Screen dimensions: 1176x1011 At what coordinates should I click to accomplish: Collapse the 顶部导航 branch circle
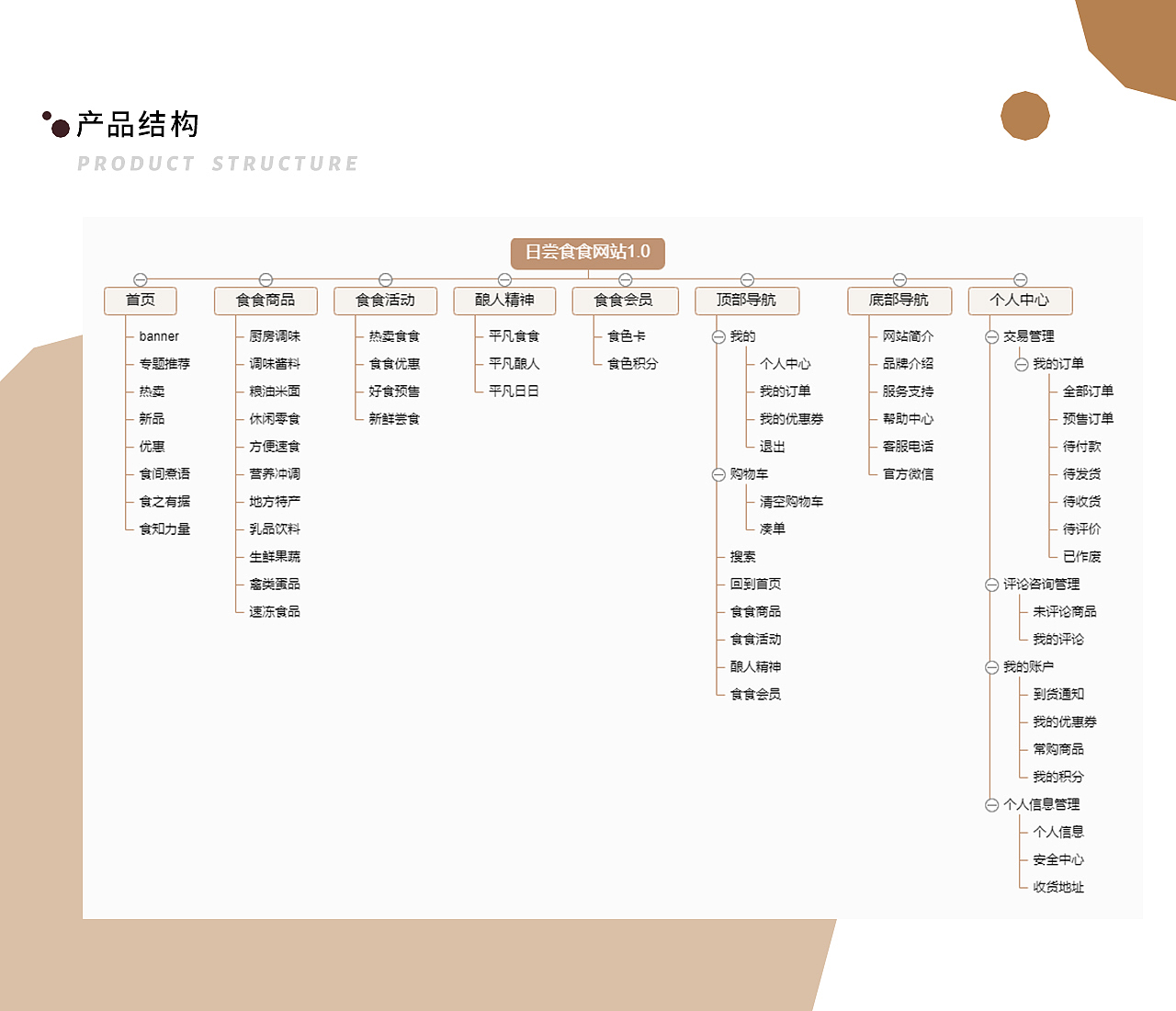pyautogui.click(x=747, y=279)
